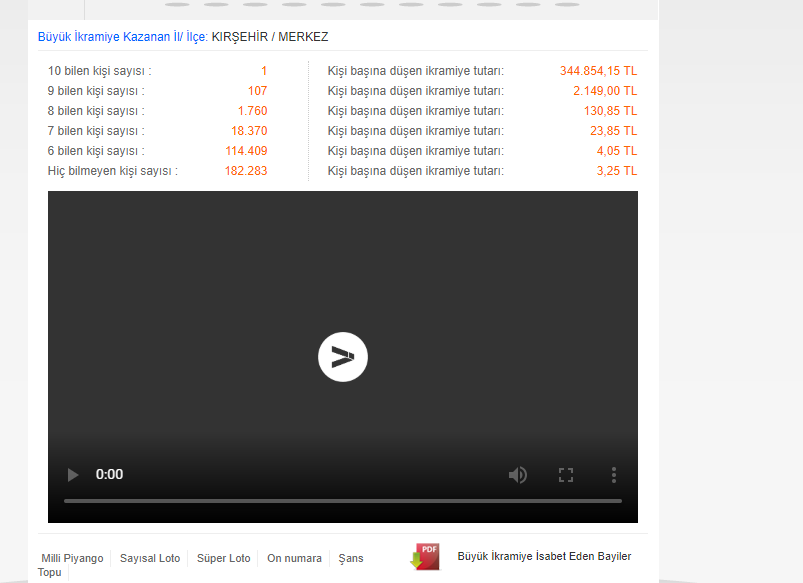Click the winner count 114.409
Screen dimensions: 803x583
246,151
